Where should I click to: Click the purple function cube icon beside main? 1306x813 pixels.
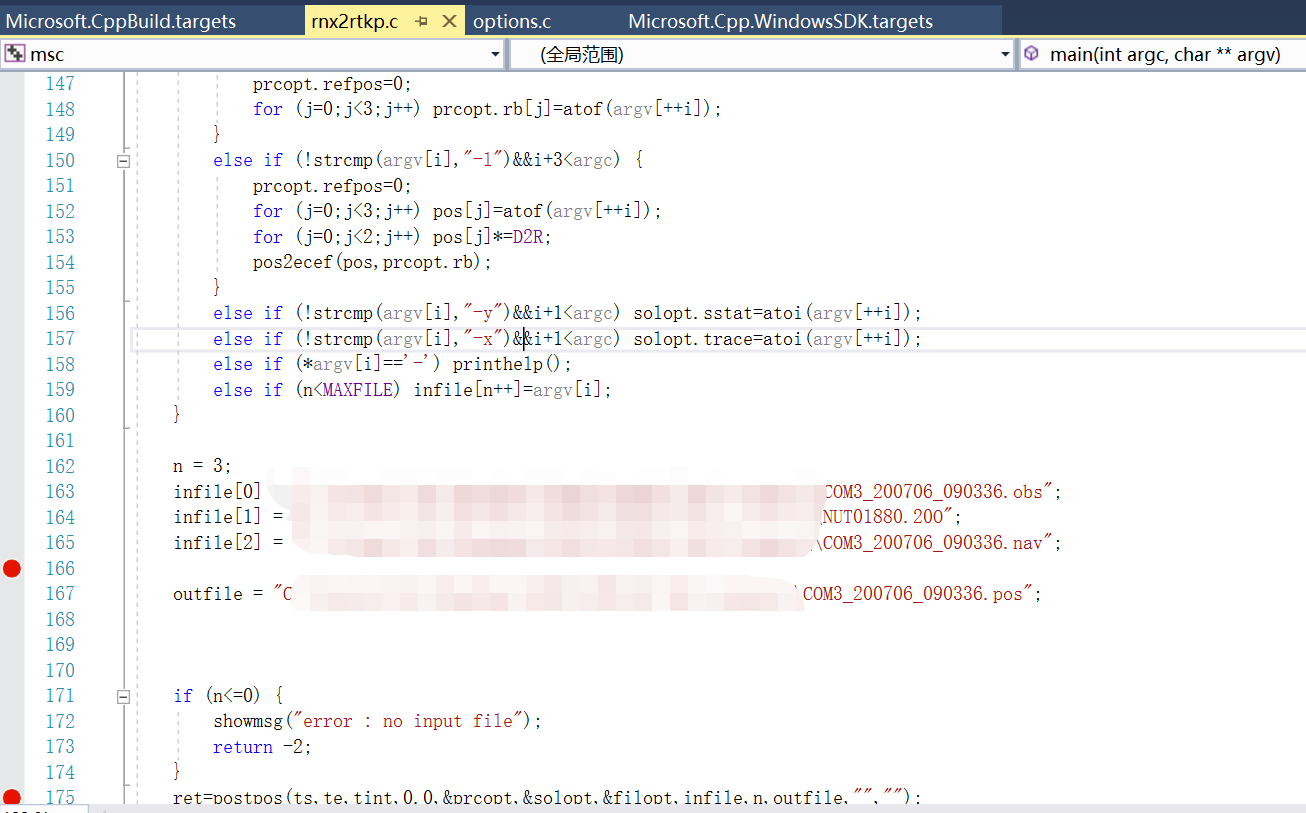[1031, 54]
